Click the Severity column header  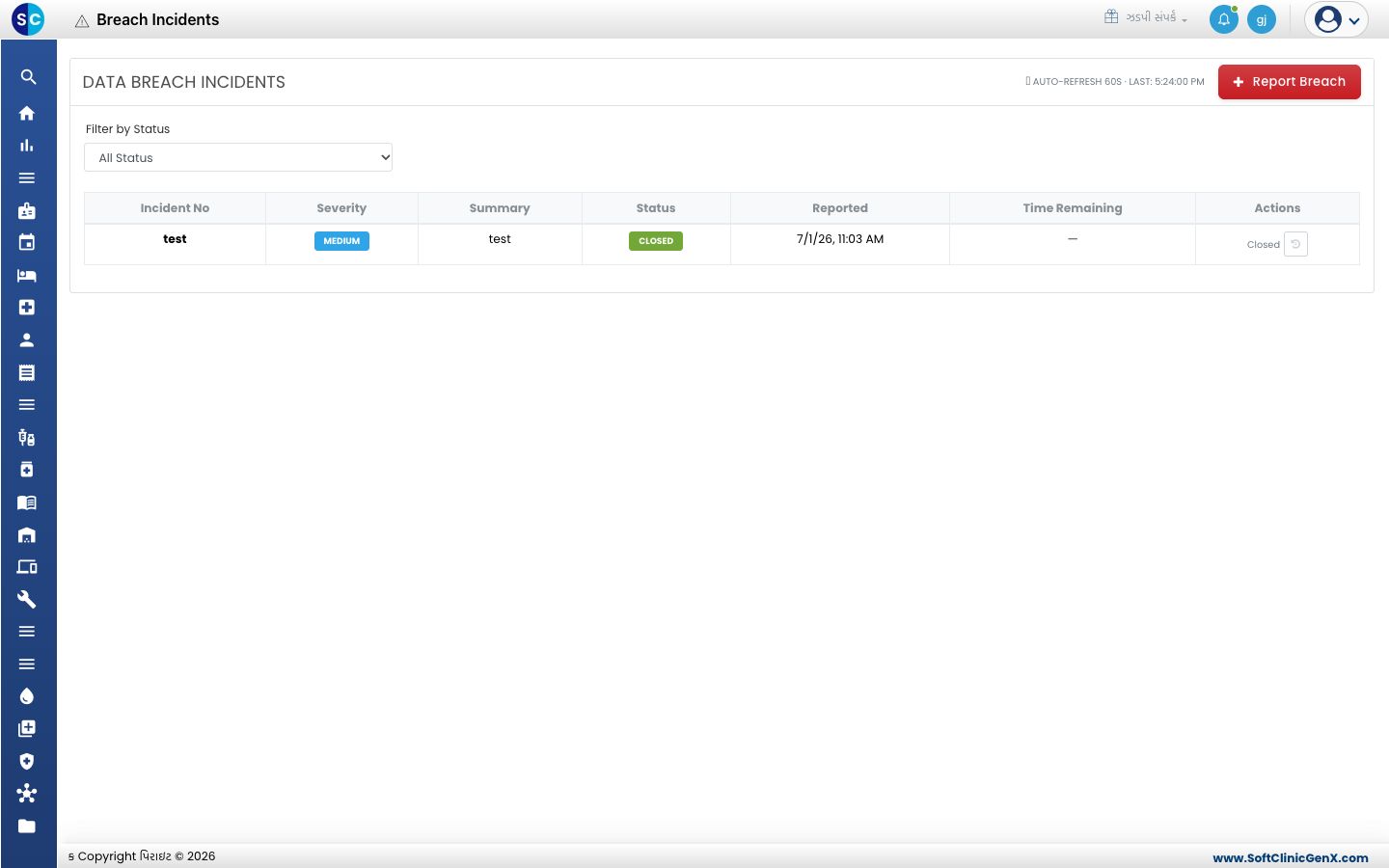(341, 208)
